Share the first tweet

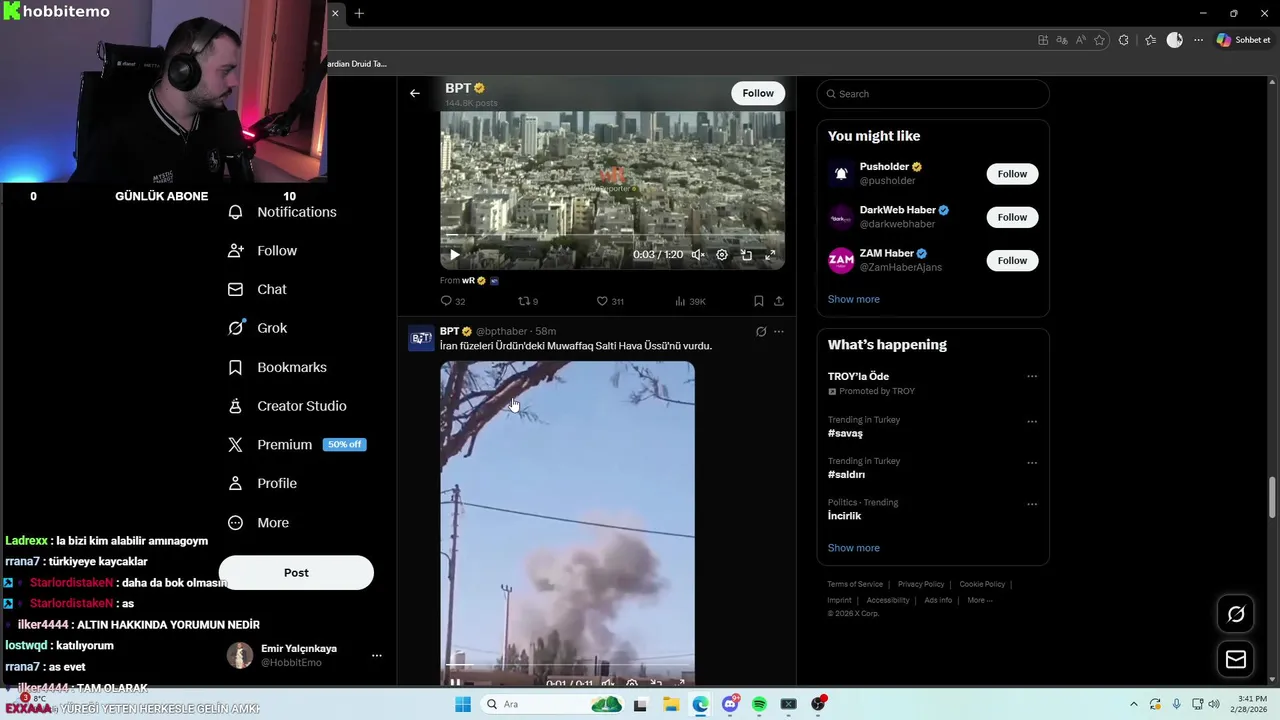click(x=779, y=301)
